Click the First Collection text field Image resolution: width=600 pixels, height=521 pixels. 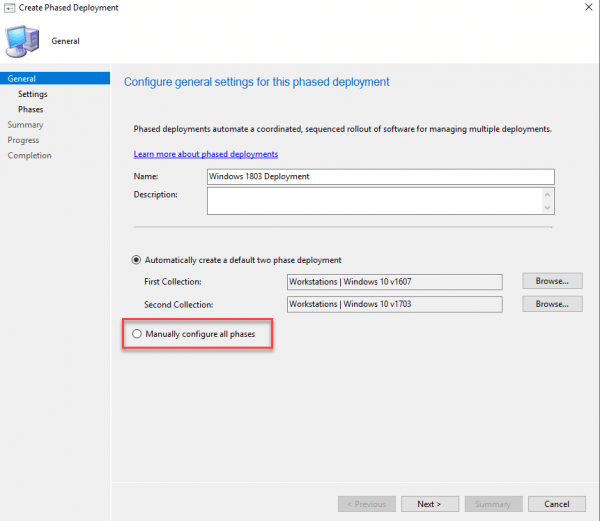point(394,282)
